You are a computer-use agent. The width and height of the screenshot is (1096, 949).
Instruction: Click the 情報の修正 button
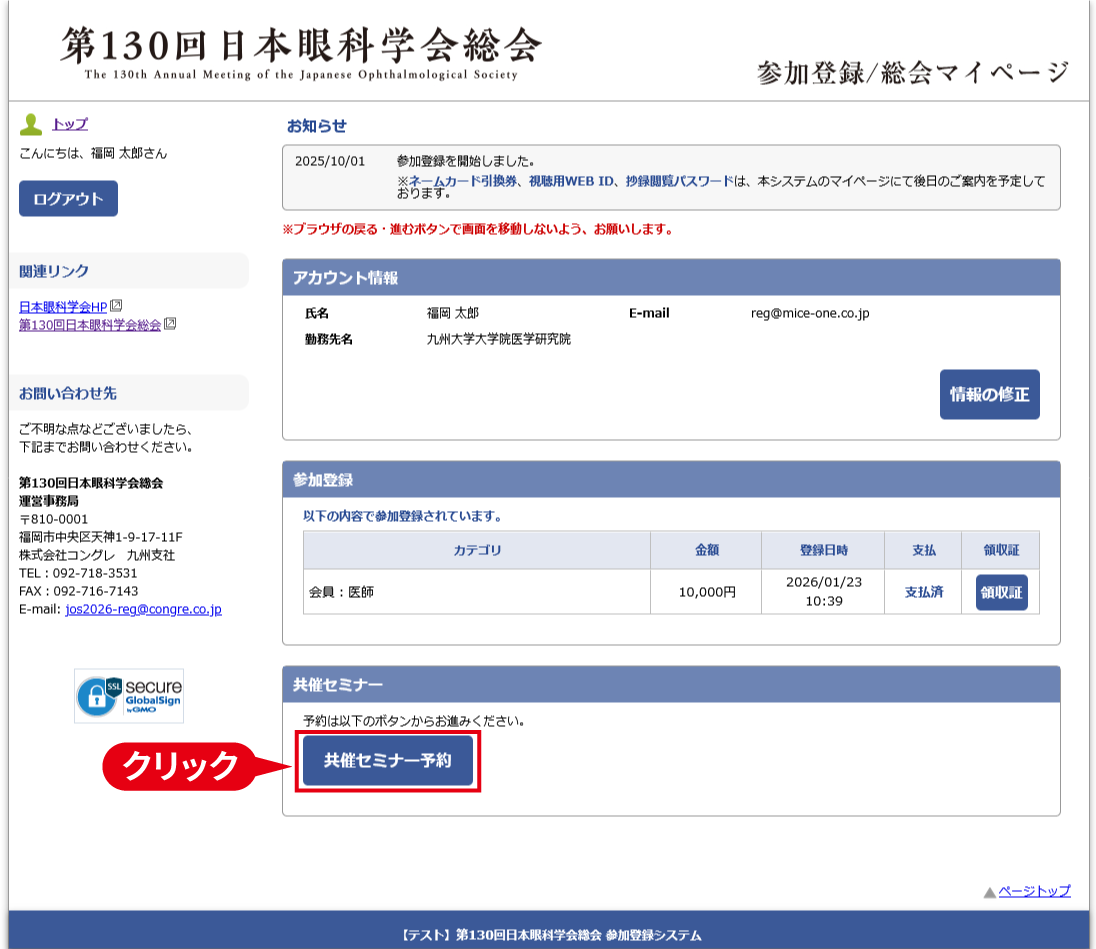coord(989,394)
